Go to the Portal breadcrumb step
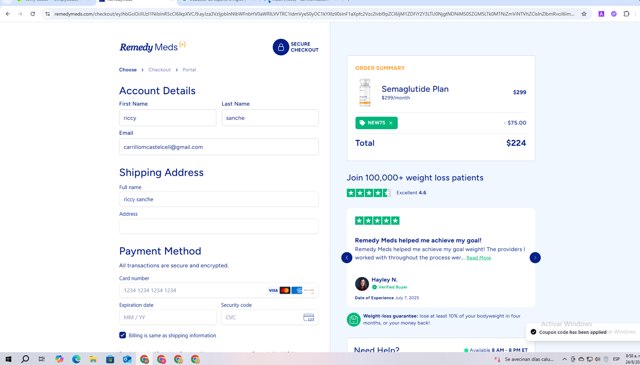This screenshot has width=640, height=365. point(189,70)
